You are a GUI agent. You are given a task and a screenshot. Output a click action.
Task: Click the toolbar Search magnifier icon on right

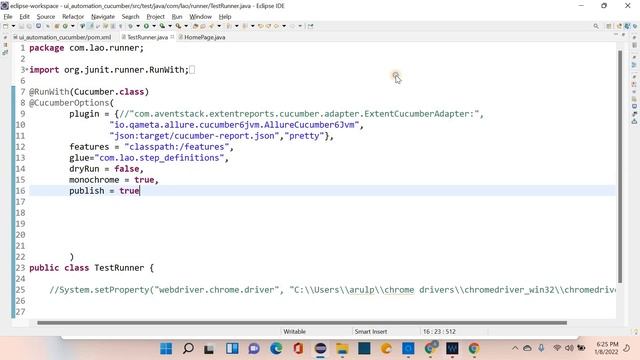(596, 26)
